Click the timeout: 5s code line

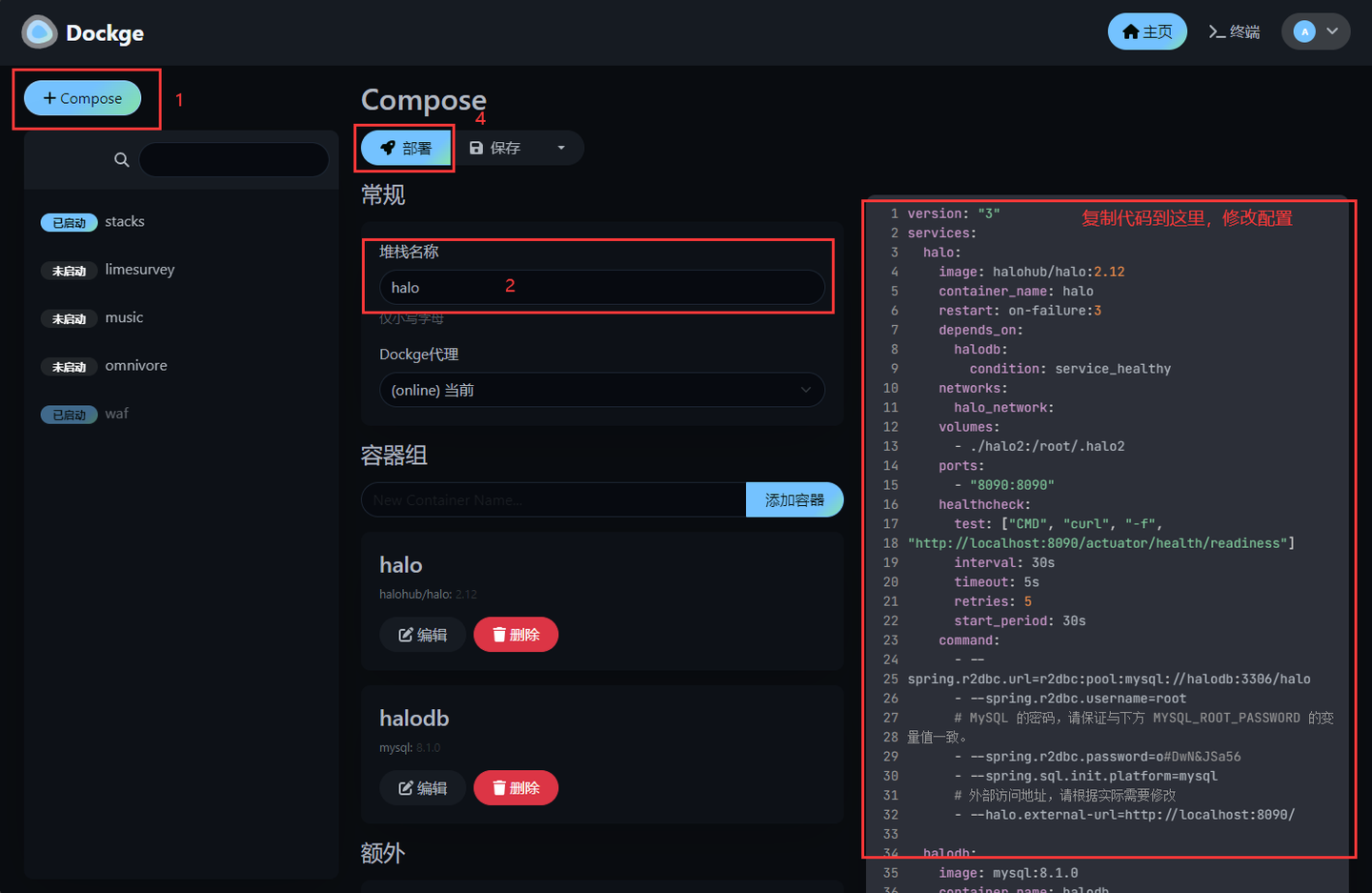pos(997,582)
